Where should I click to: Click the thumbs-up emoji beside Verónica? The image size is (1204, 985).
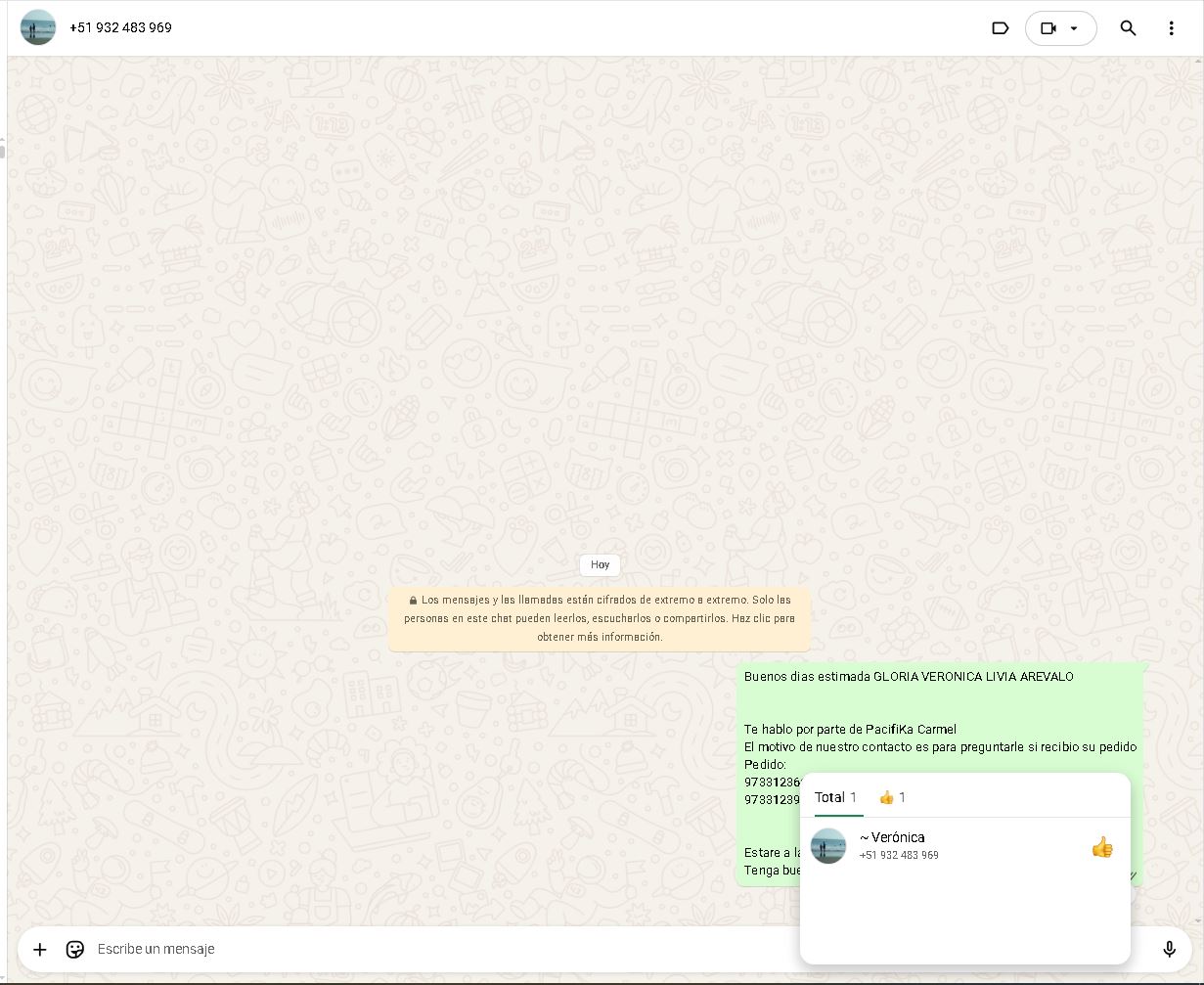(1102, 847)
